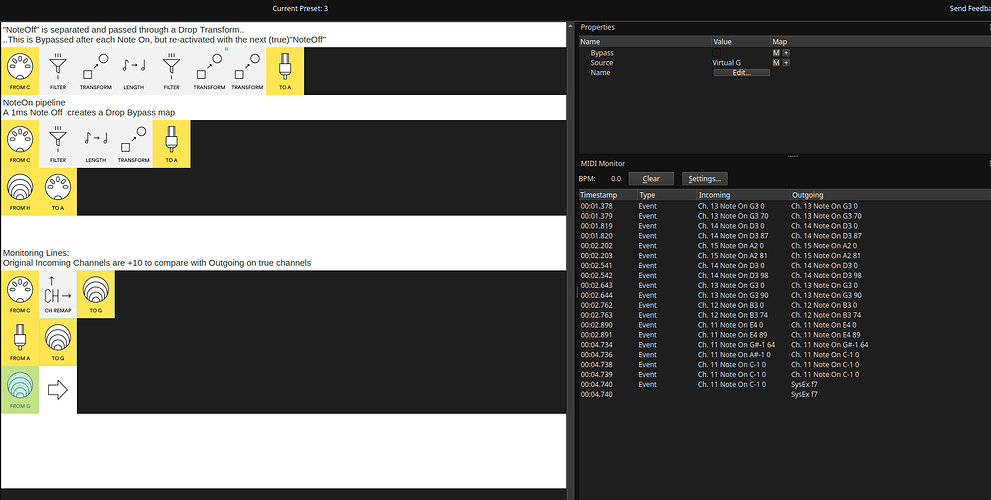Screen dimensions: 991x500
Task: Click the LENGTH module in the NoteOff pipeline
Action: click(133, 71)
